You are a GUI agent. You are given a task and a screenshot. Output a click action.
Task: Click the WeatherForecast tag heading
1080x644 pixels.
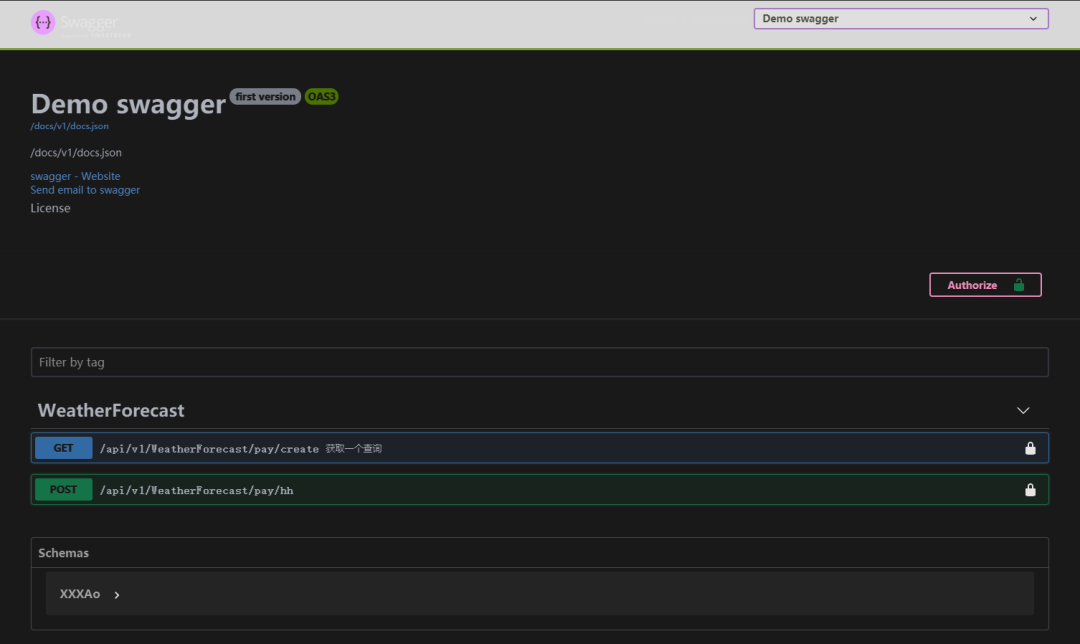click(x=111, y=411)
